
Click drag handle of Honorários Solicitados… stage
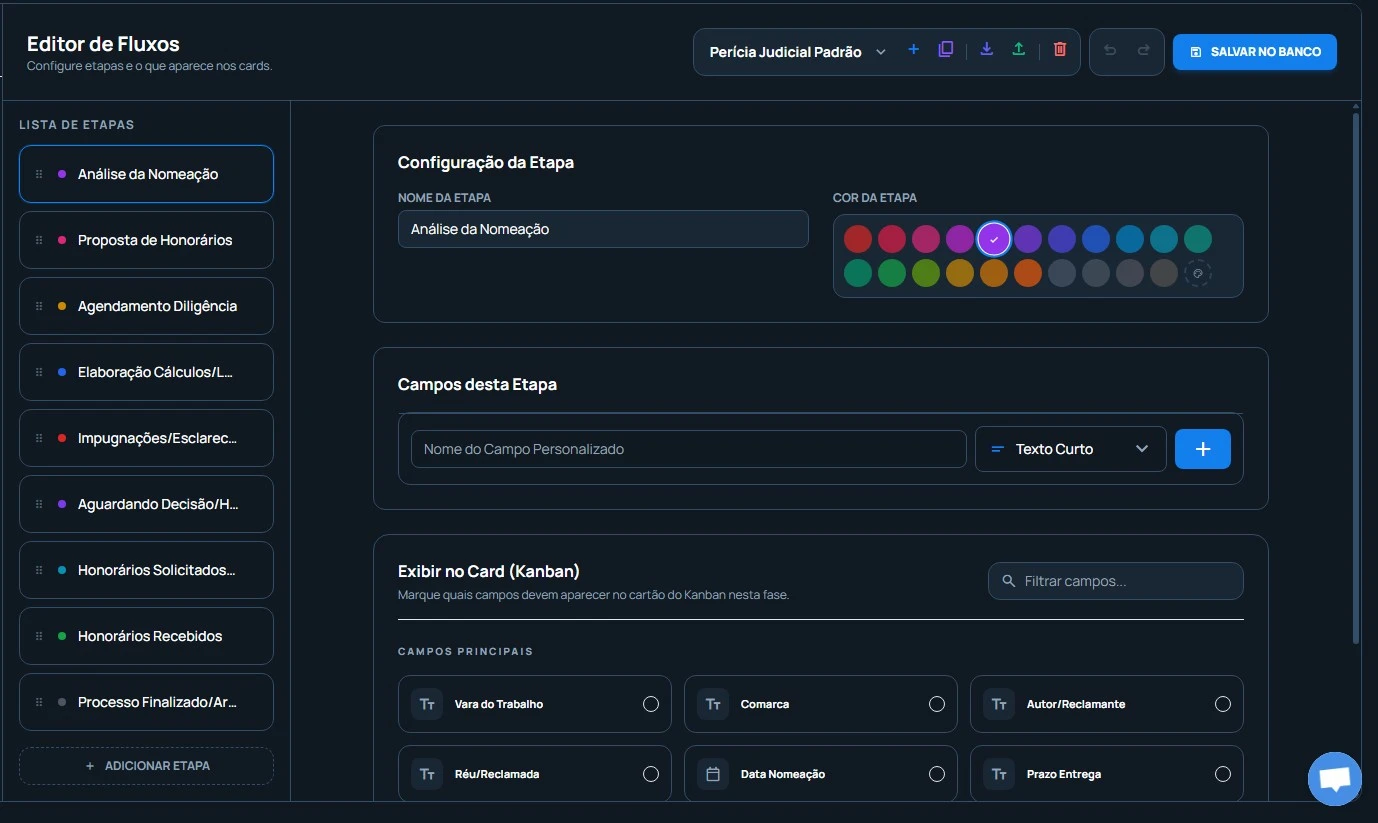39,570
